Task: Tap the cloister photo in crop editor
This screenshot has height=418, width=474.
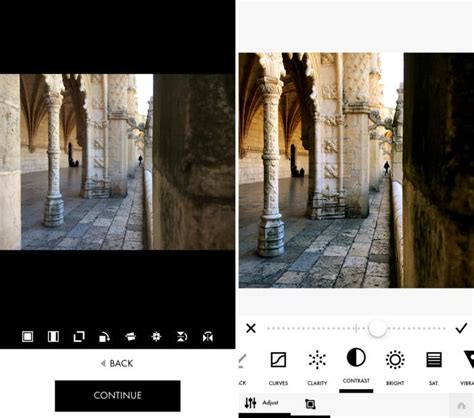Action: (x=117, y=162)
